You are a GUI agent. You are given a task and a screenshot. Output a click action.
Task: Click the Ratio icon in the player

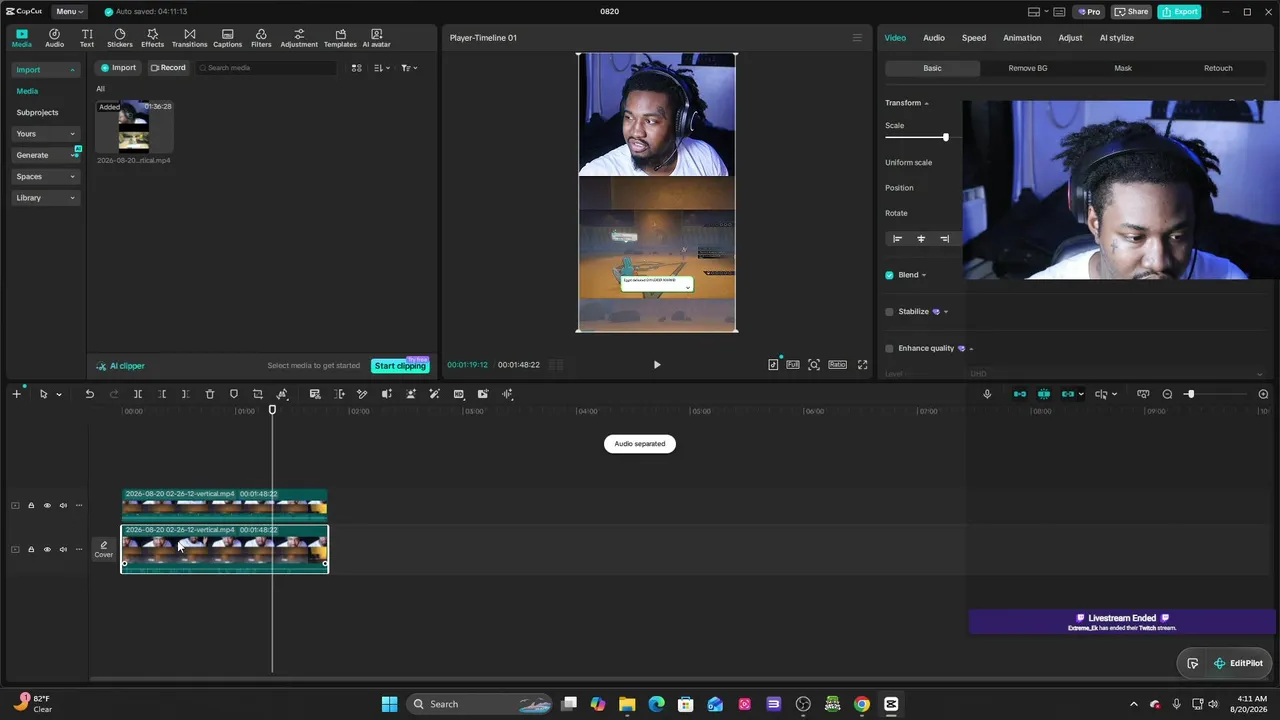point(837,365)
